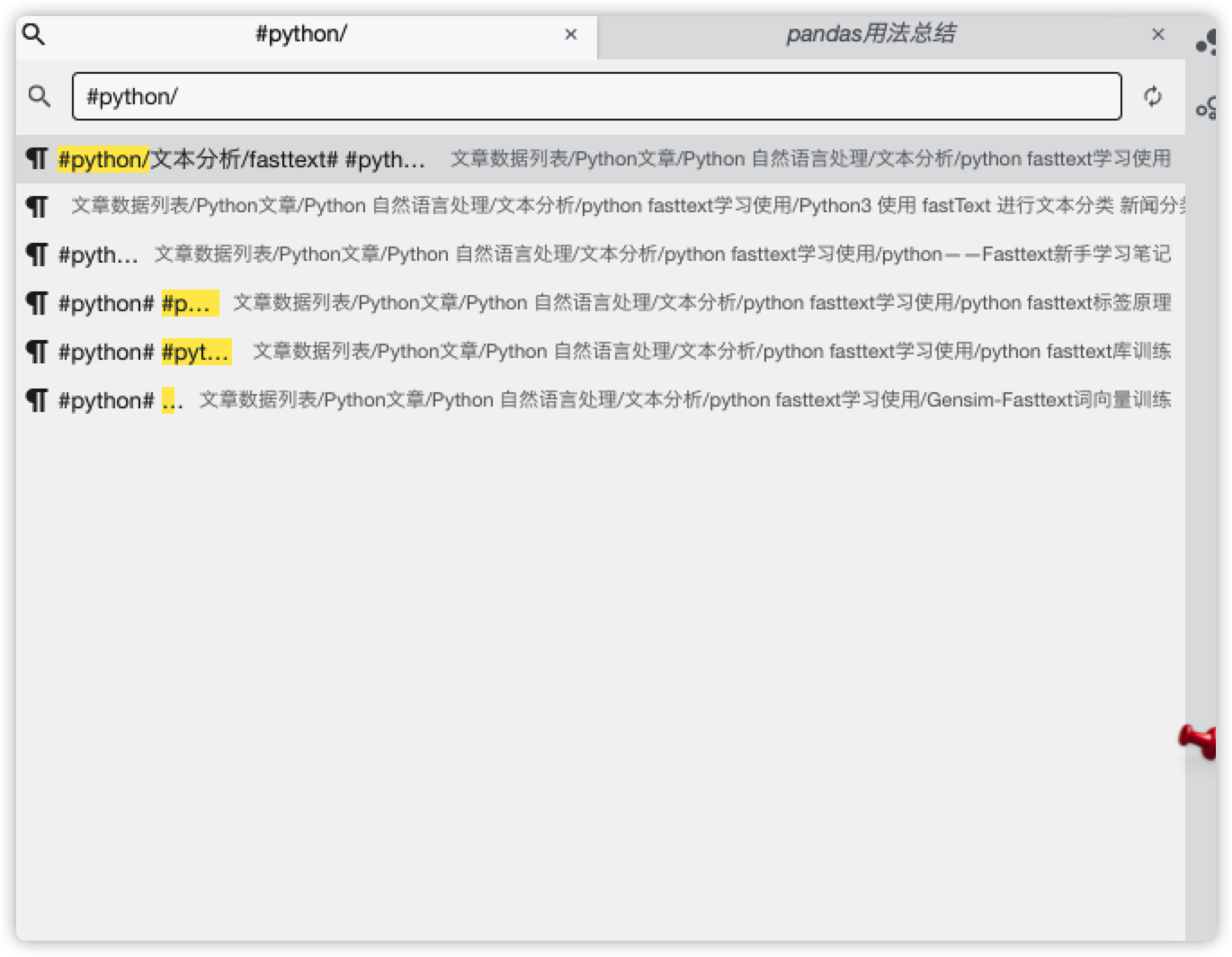Open the top sidebar icon at right edge
Screen dimensions: 1232x957
tap(1207, 42)
